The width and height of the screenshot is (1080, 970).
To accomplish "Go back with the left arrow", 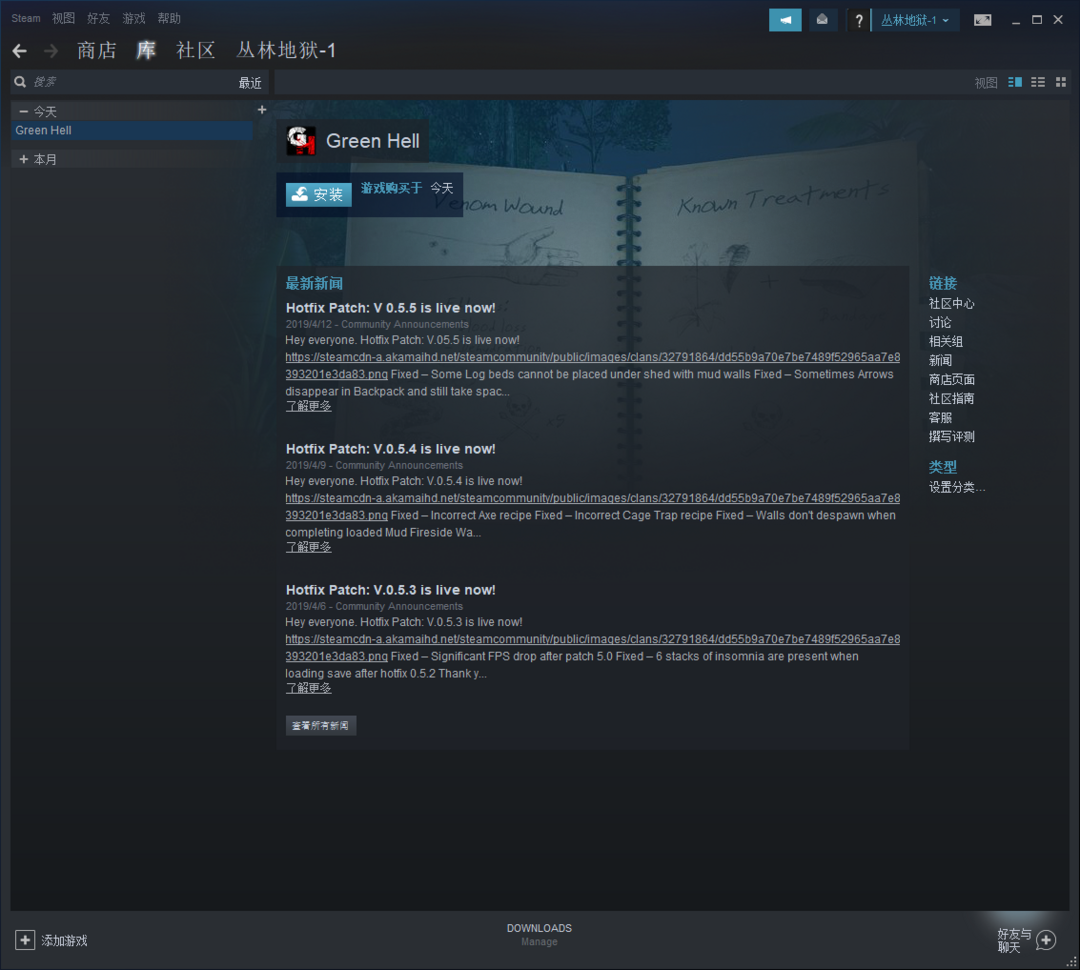I will [20, 51].
